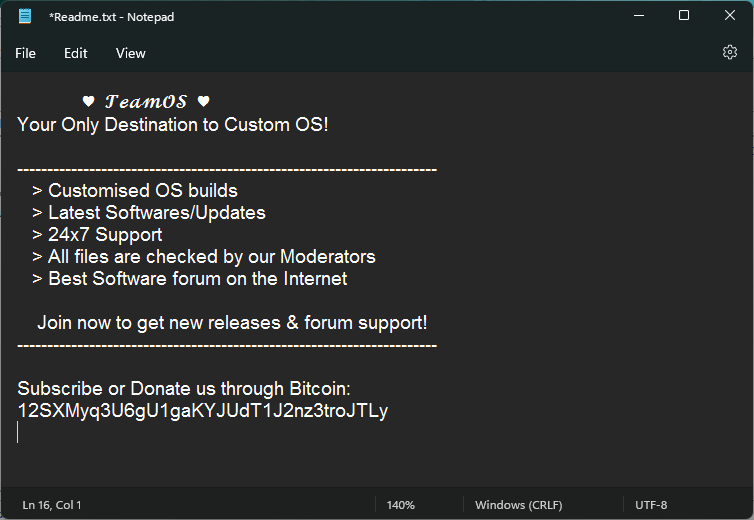Click the "Join now to get new releases" line

232,323
